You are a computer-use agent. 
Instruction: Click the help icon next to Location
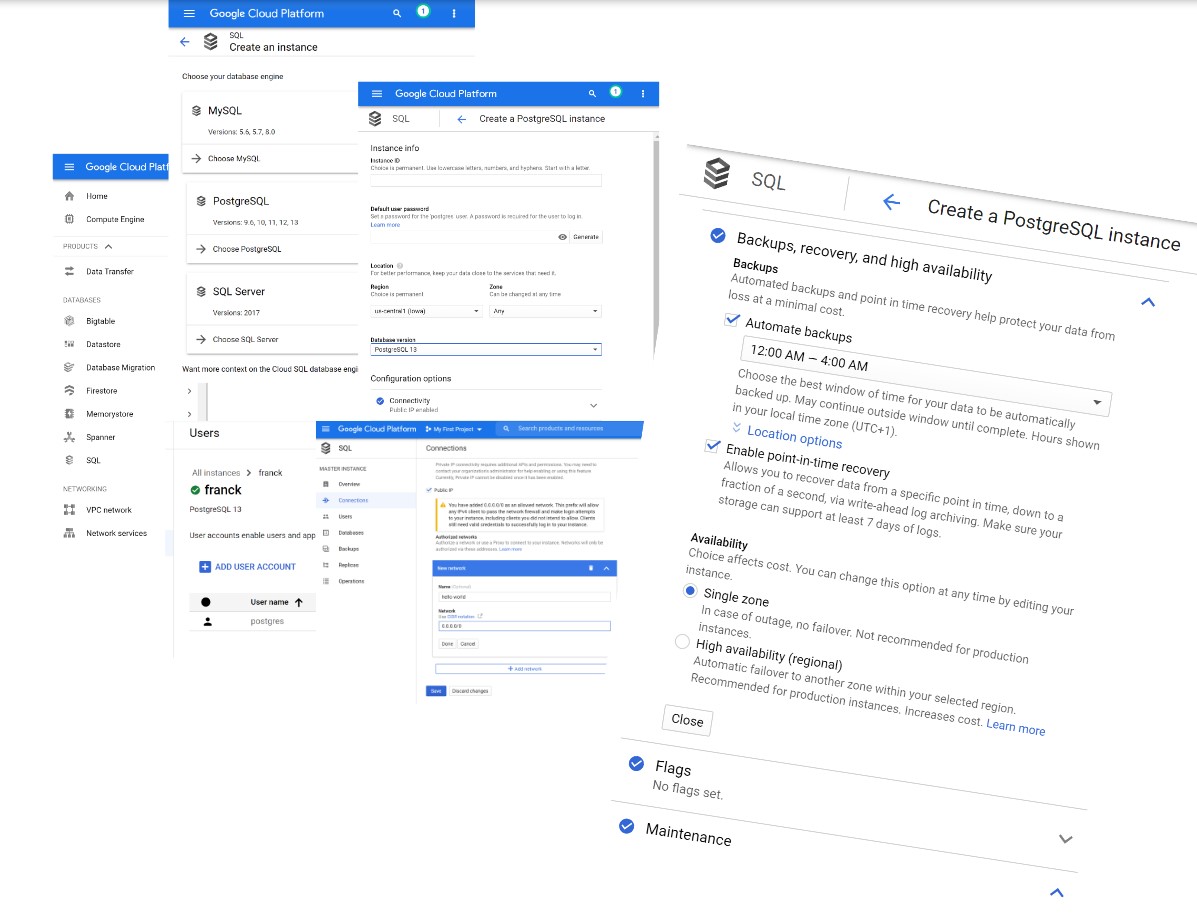click(x=400, y=266)
